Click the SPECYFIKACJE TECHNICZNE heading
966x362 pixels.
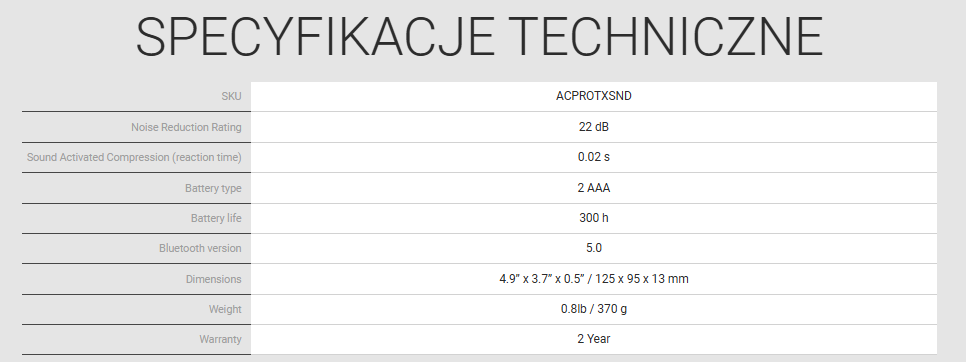tap(479, 37)
